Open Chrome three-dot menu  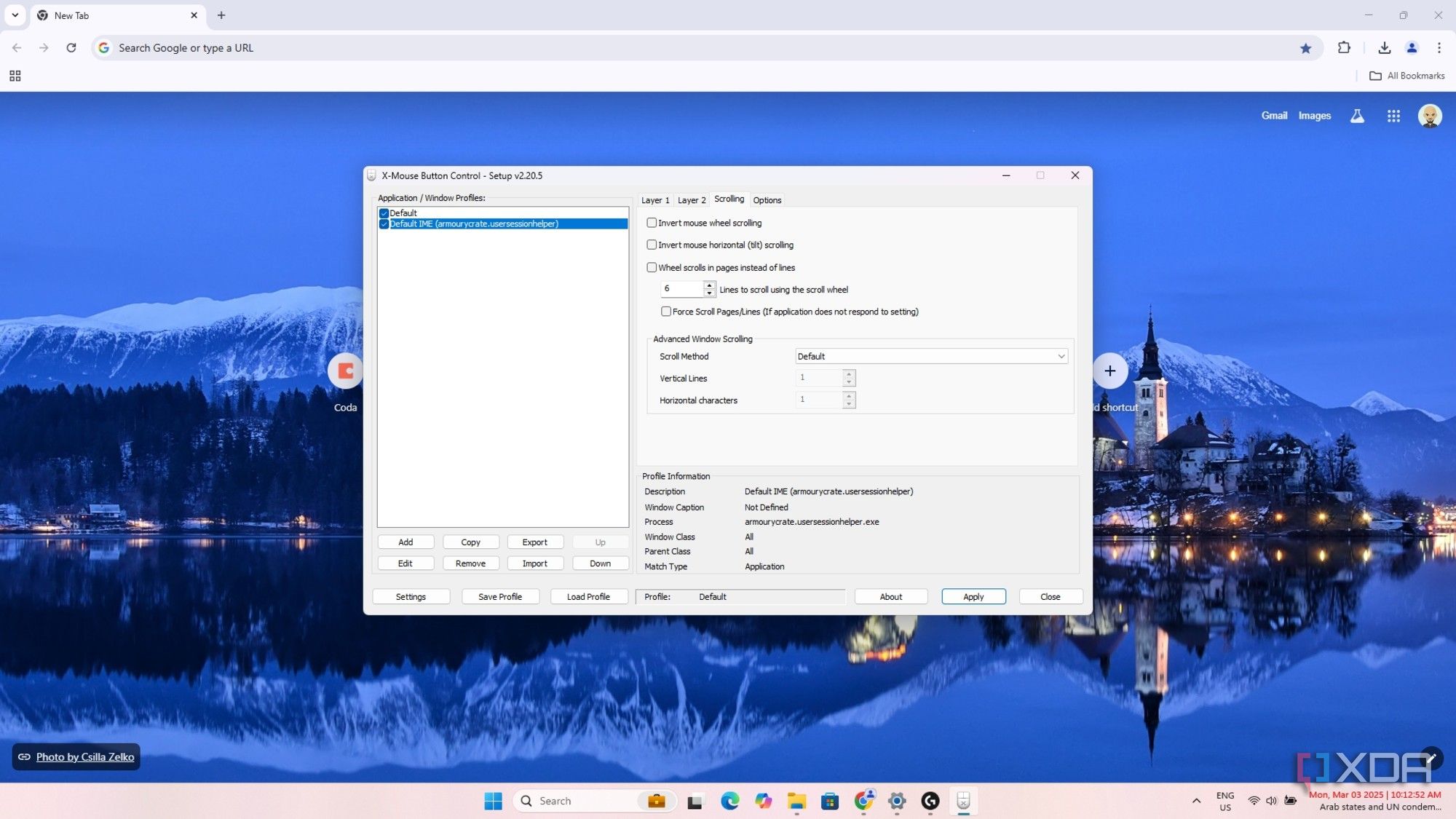tap(1439, 48)
